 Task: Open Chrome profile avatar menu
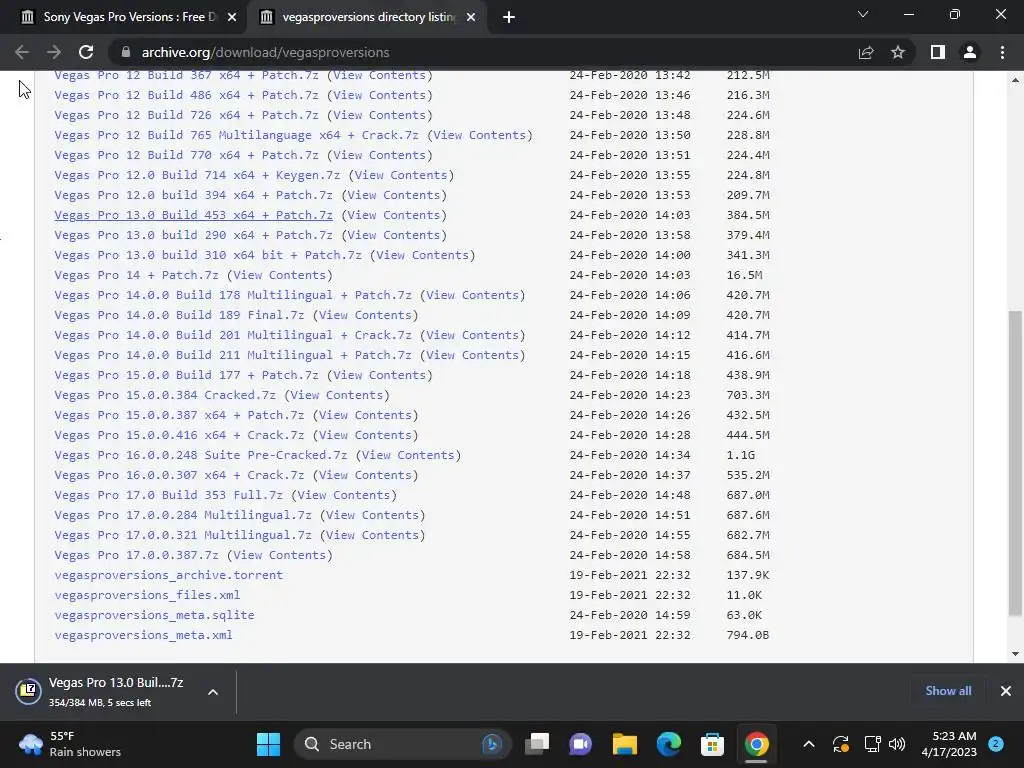tap(970, 52)
